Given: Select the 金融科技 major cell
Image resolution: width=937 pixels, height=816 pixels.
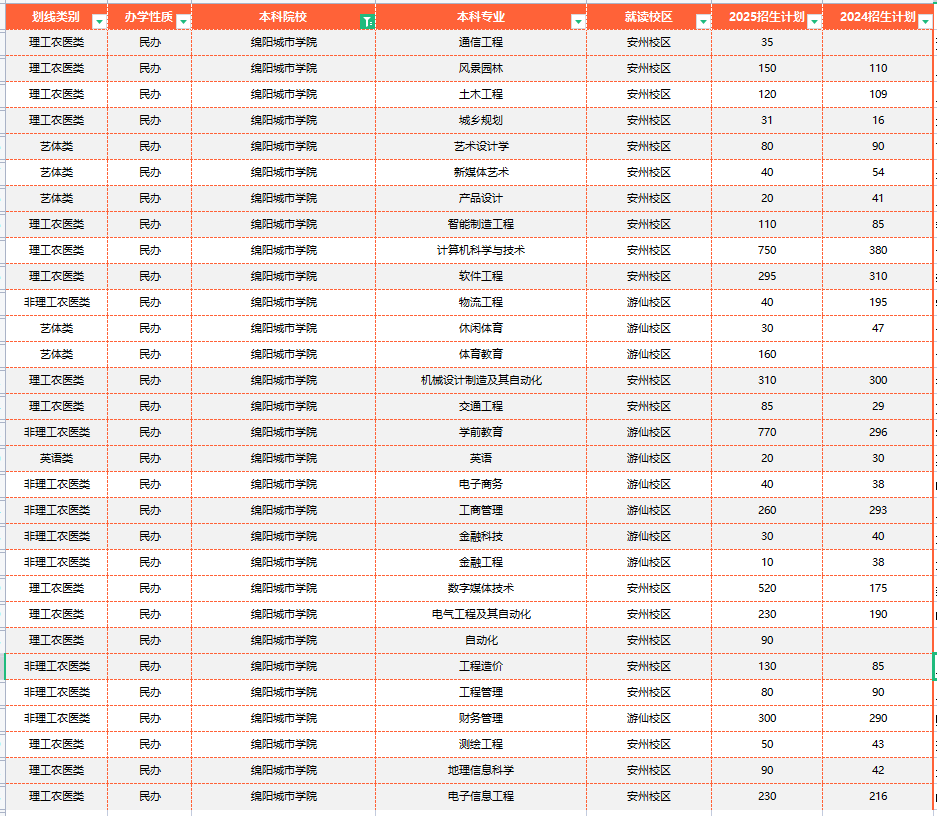Looking at the screenshot, I should pyautogui.click(x=481, y=536).
